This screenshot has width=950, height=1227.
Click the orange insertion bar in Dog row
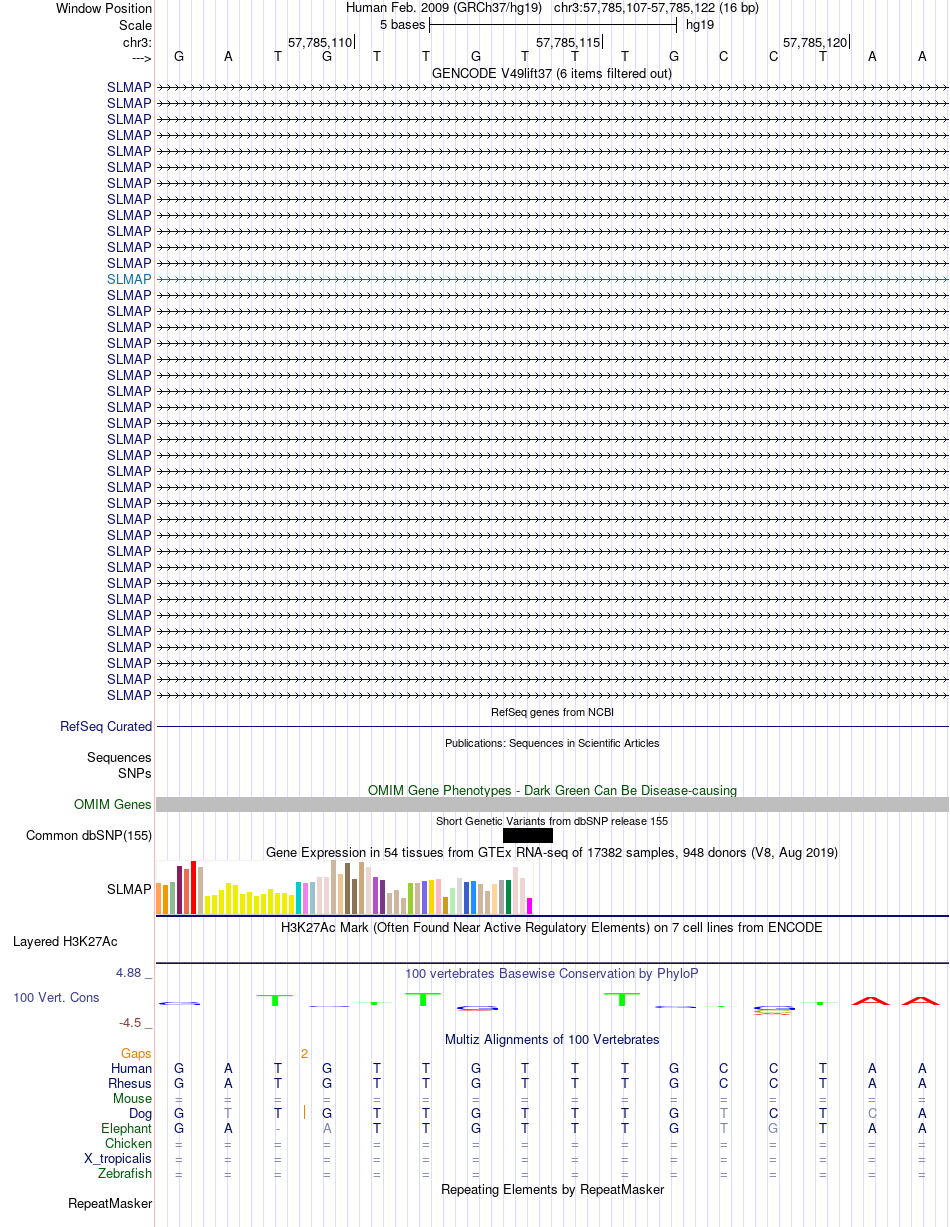point(304,1113)
